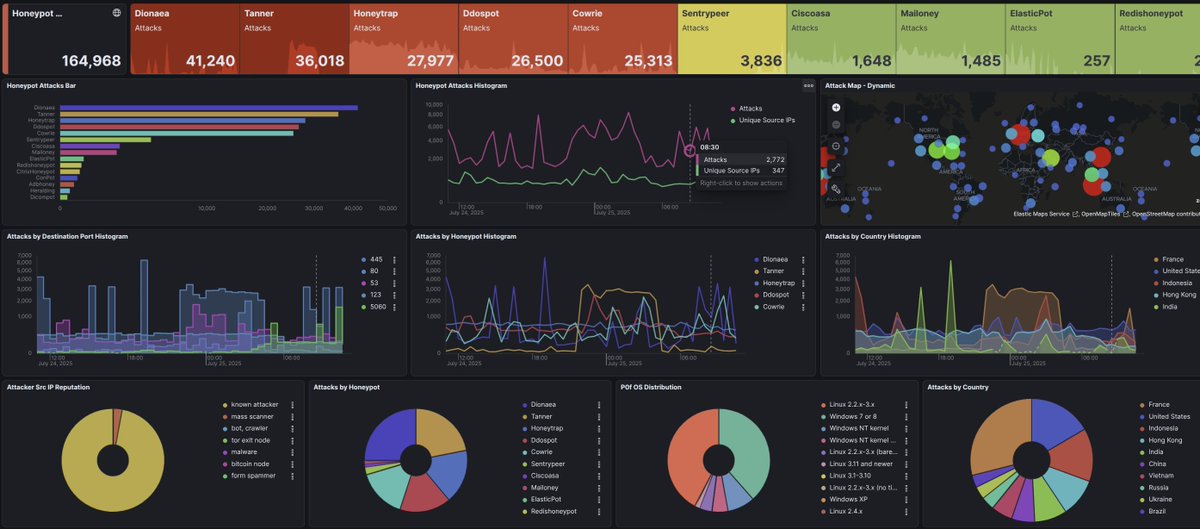Click Attacks by Destination Port Histogram title

point(67,236)
